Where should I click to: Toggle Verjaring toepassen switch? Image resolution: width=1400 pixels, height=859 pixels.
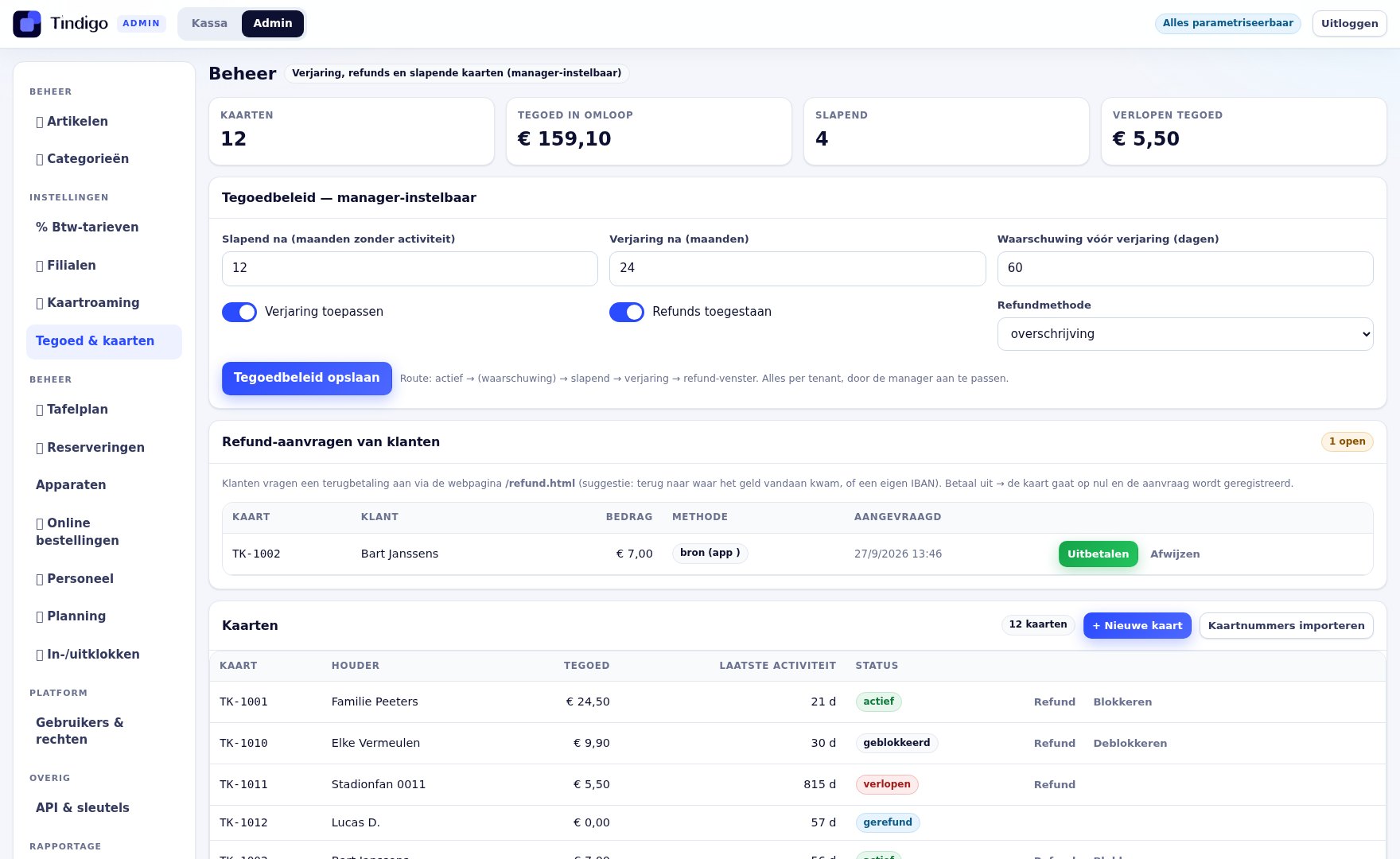pyautogui.click(x=239, y=312)
